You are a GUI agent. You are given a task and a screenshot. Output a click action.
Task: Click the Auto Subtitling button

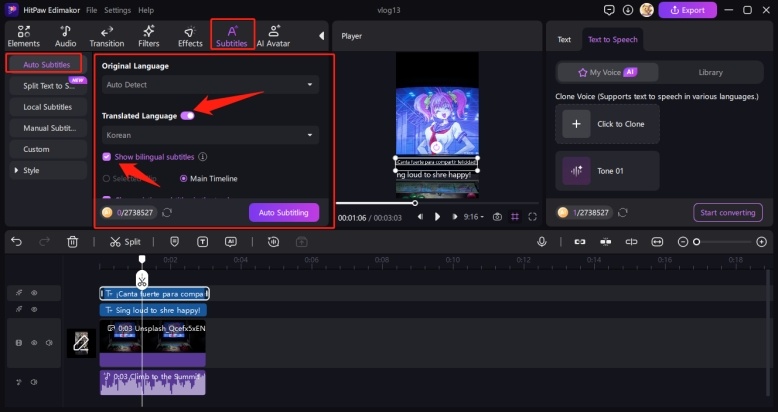point(284,212)
